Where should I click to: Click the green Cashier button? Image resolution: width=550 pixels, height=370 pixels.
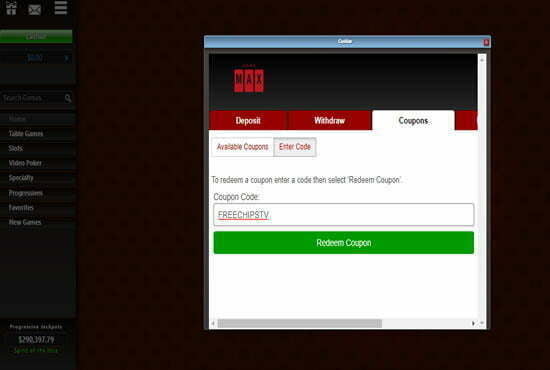[36, 36]
